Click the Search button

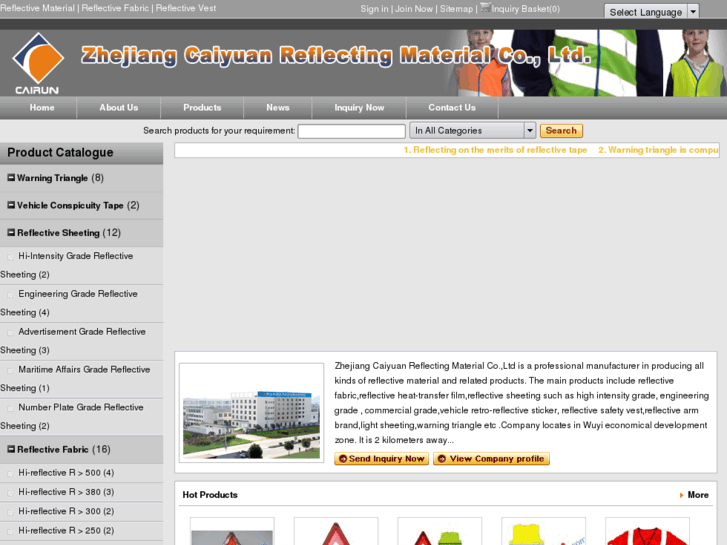pos(561,131)
